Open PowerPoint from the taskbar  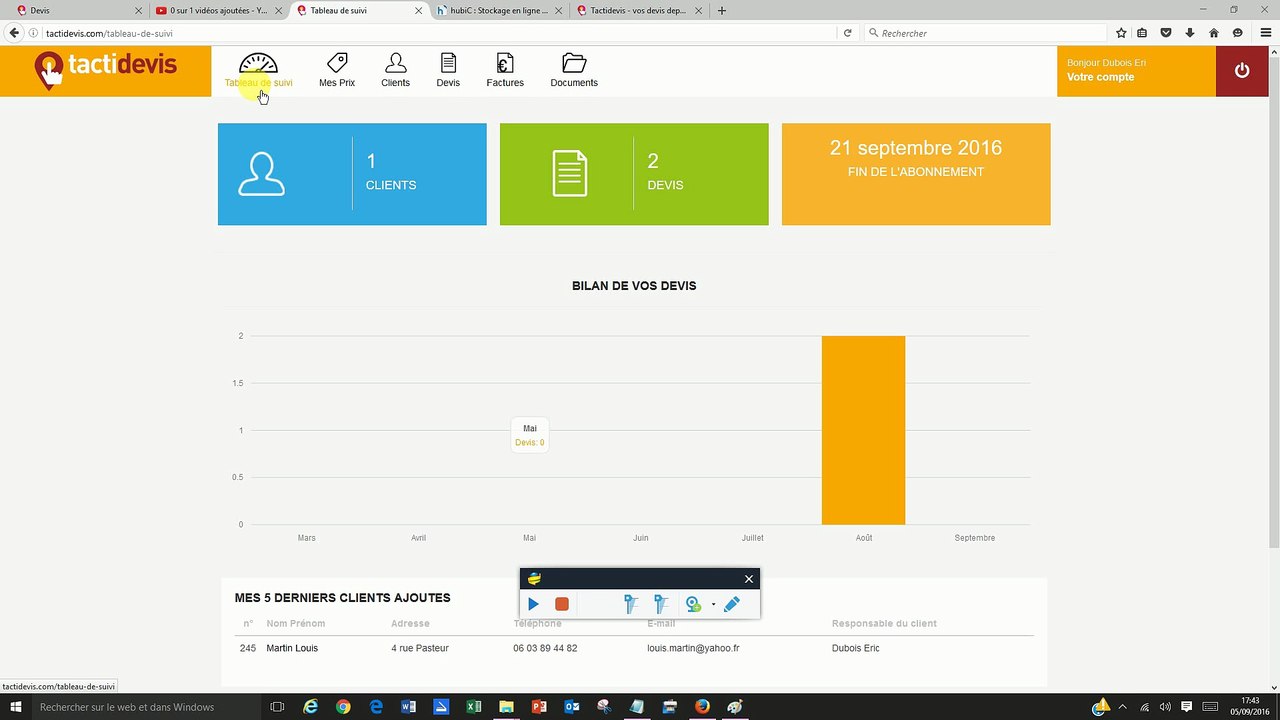[539, 707]
